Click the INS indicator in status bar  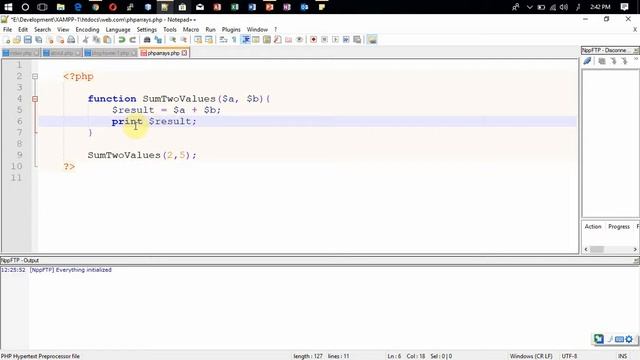622,356
